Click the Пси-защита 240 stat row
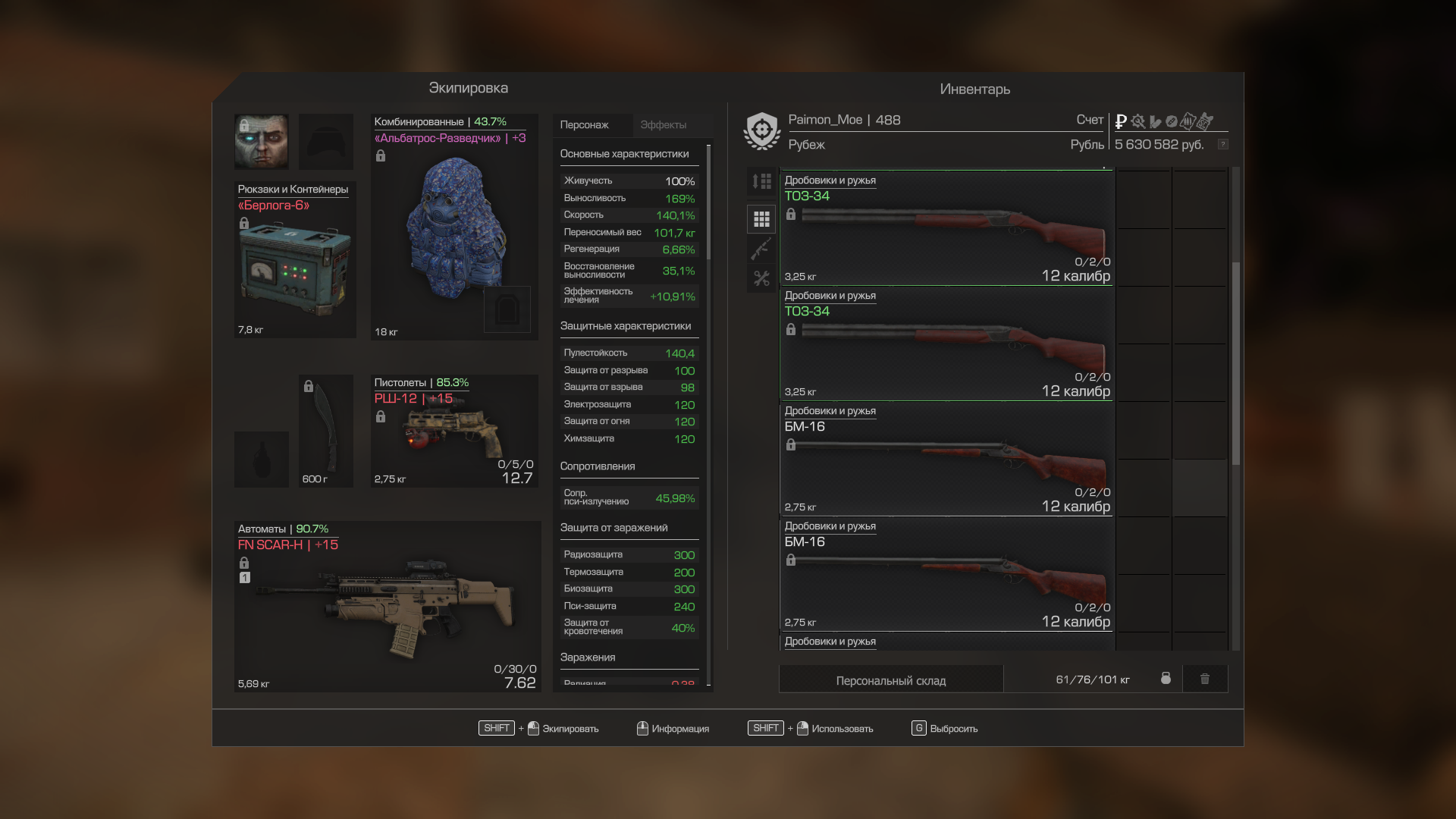 point(629,606)
